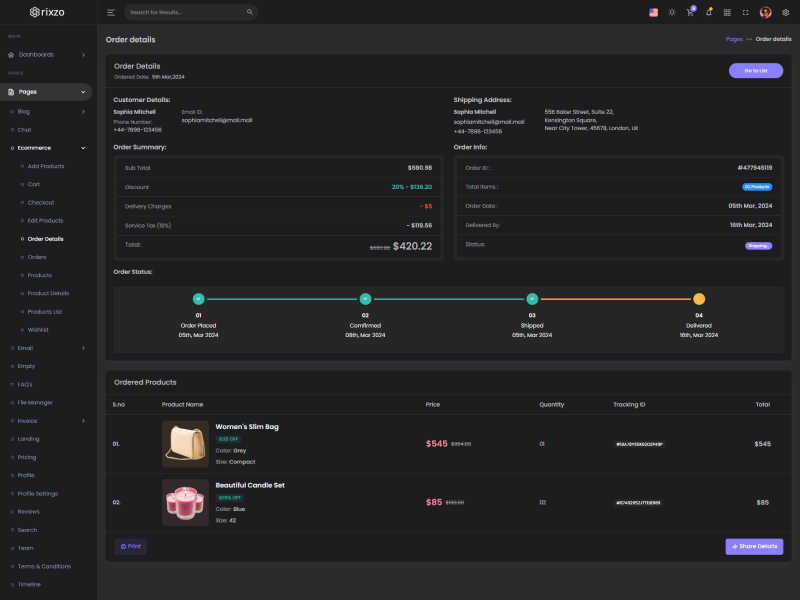Open the apps grid shortcut icon
The image size is (800, 600).
point(727,12)
